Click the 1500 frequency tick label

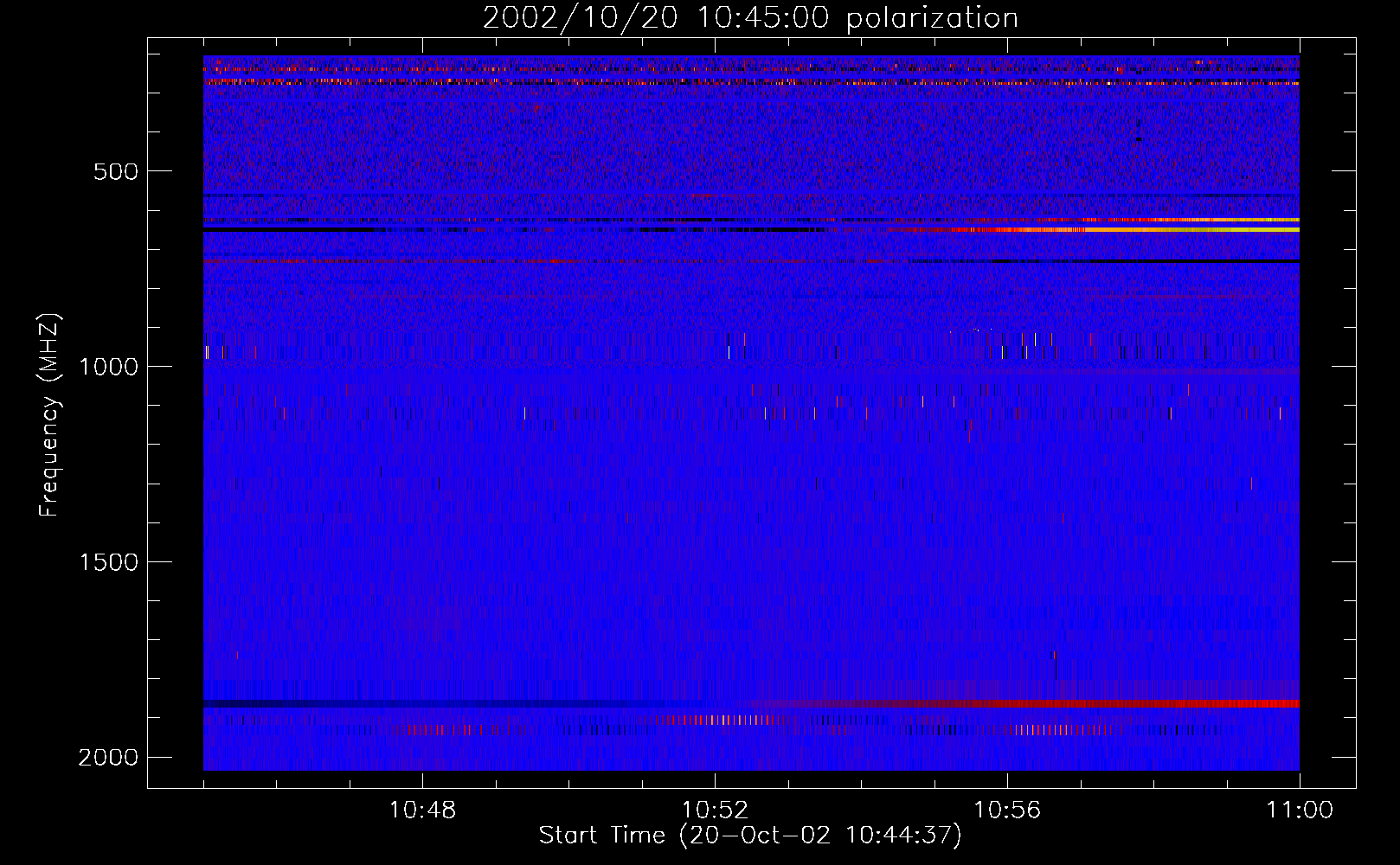pyautogui.click(x=108, y=562)
